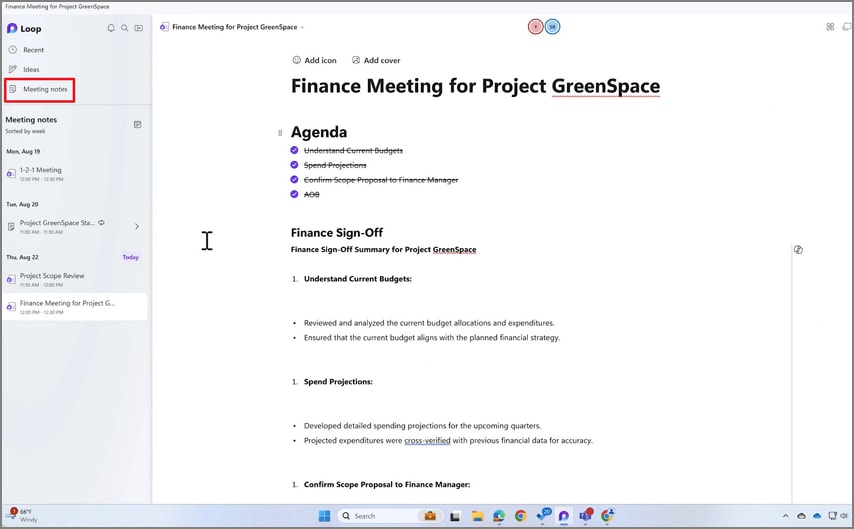Viewport: 854px width, 529px height.
Task: Click the Loop logo in the sidebar
Action: (24, 28)
